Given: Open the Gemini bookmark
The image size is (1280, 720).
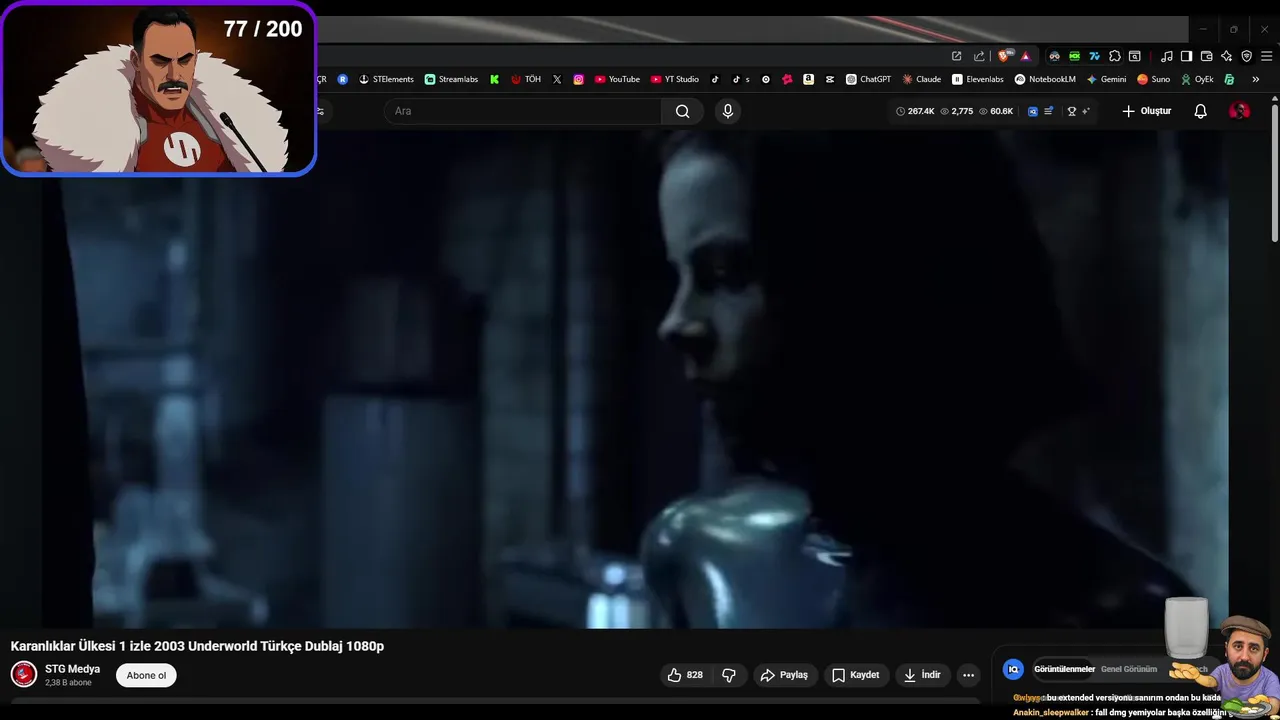Looking at the screenshot, I should point(1106,79).
